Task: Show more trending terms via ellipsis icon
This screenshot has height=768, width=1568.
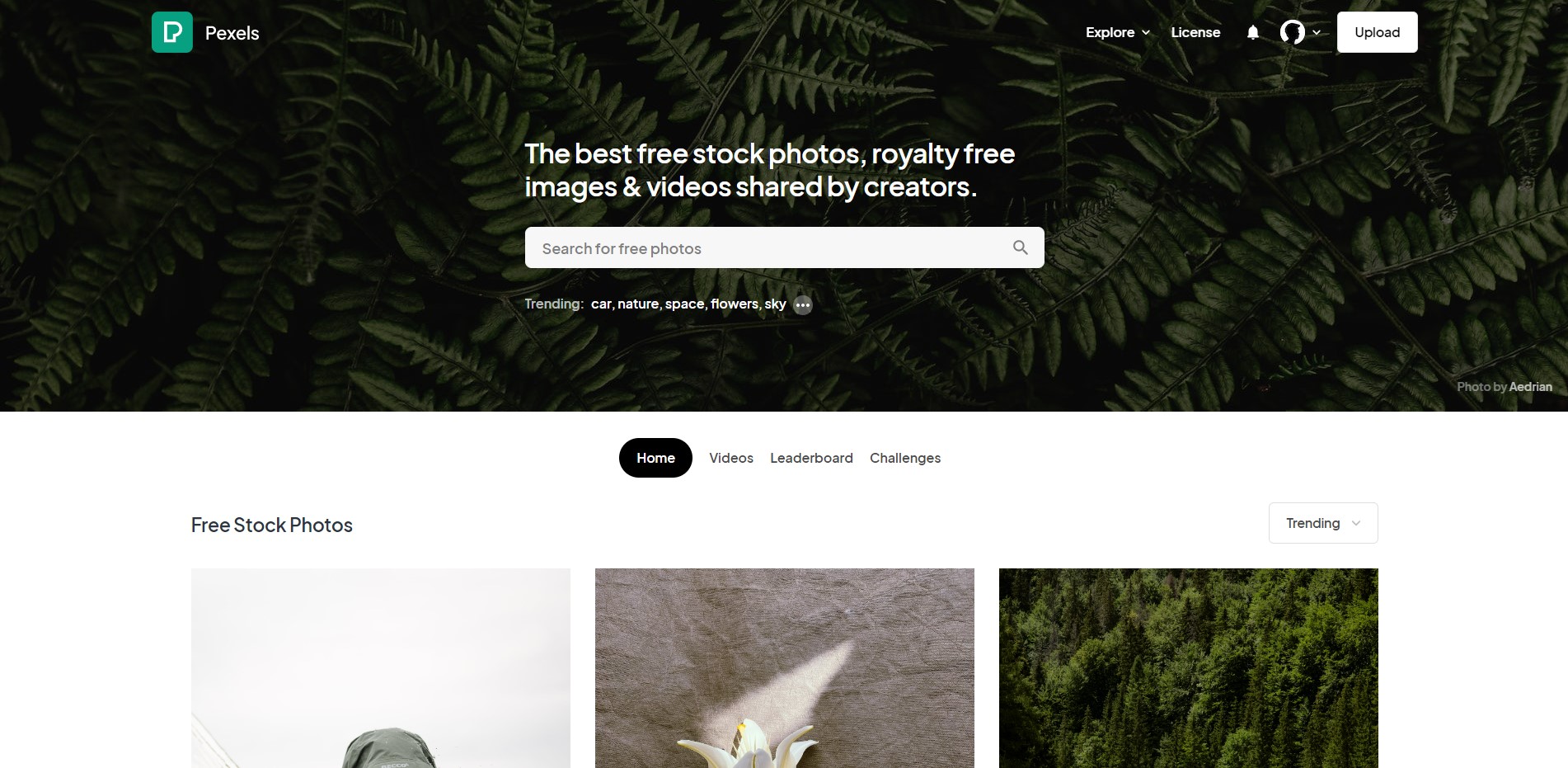Action: [x=803, y=305]
